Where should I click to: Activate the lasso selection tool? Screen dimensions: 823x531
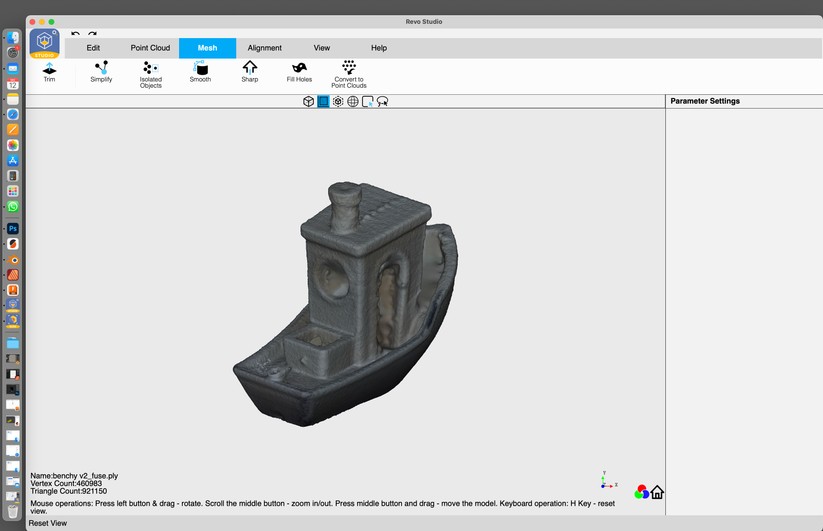click(382, 102)
